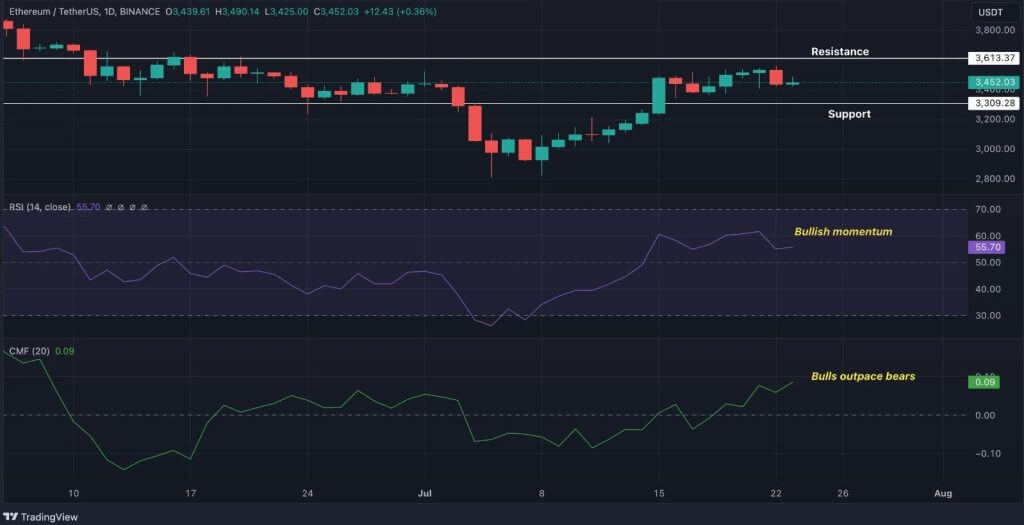The width and height of the screenshot is (1024, 525).
Task: Click the purple 55.70 RSI axis tag
Action: 987,247
